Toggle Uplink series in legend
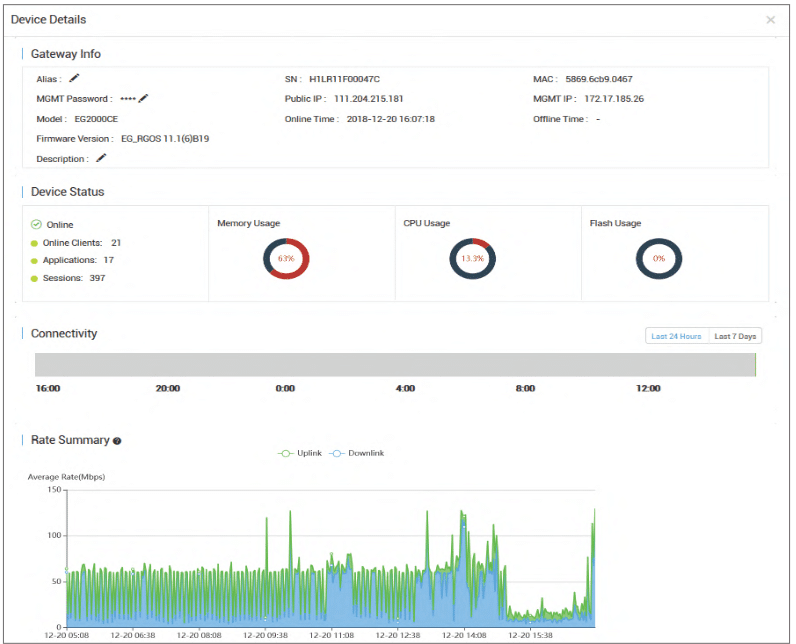Viewport: 796px width, 644px height. point(300,453)
